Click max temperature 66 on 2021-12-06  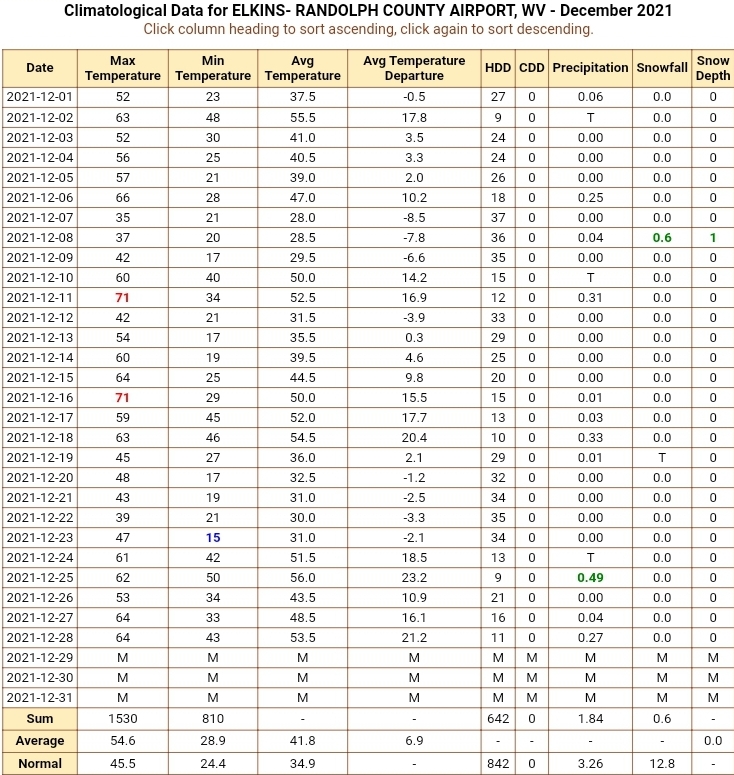coord(123,198)
